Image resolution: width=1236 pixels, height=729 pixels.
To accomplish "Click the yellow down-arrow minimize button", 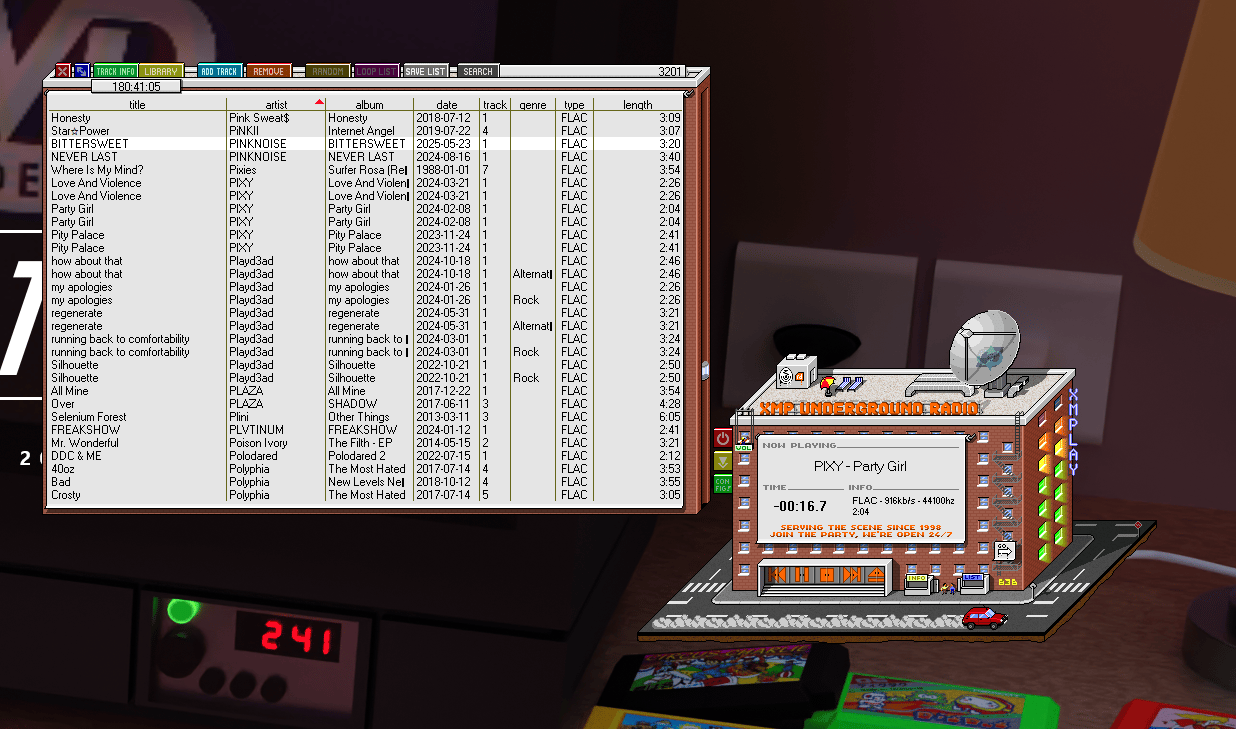I will coord(723,461).
